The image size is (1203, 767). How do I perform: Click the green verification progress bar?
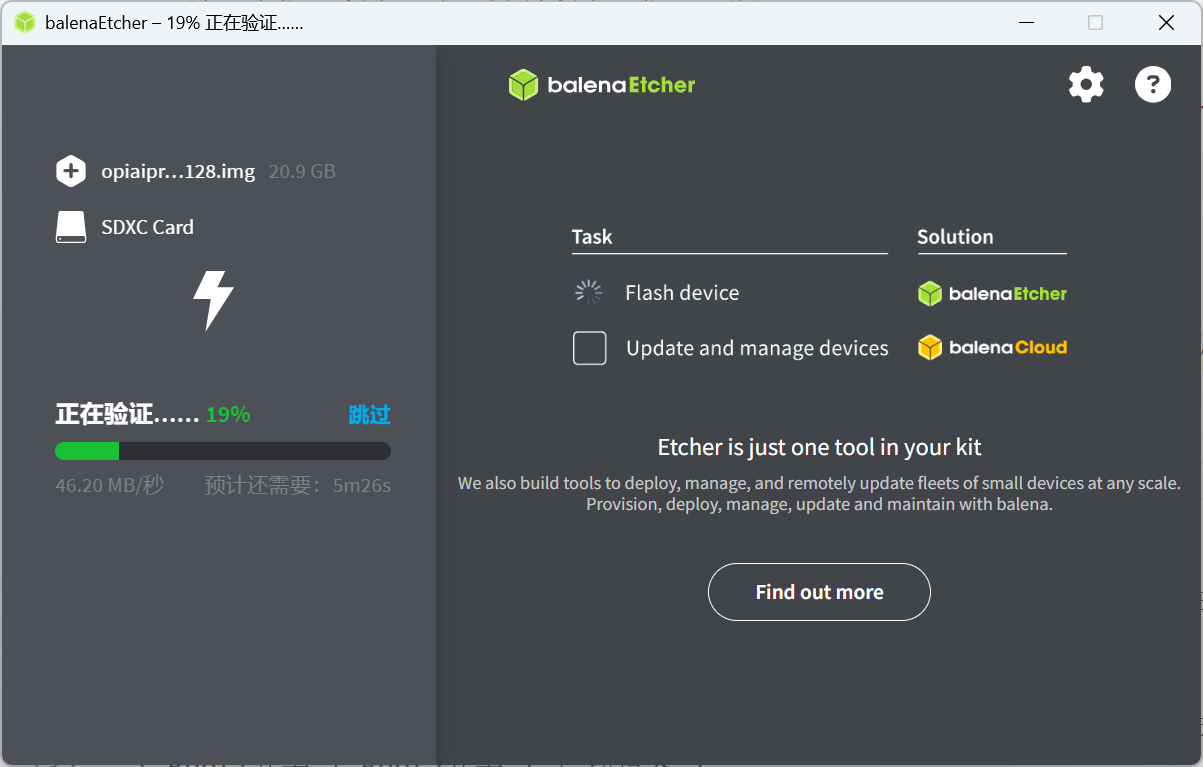click(223, 451)
